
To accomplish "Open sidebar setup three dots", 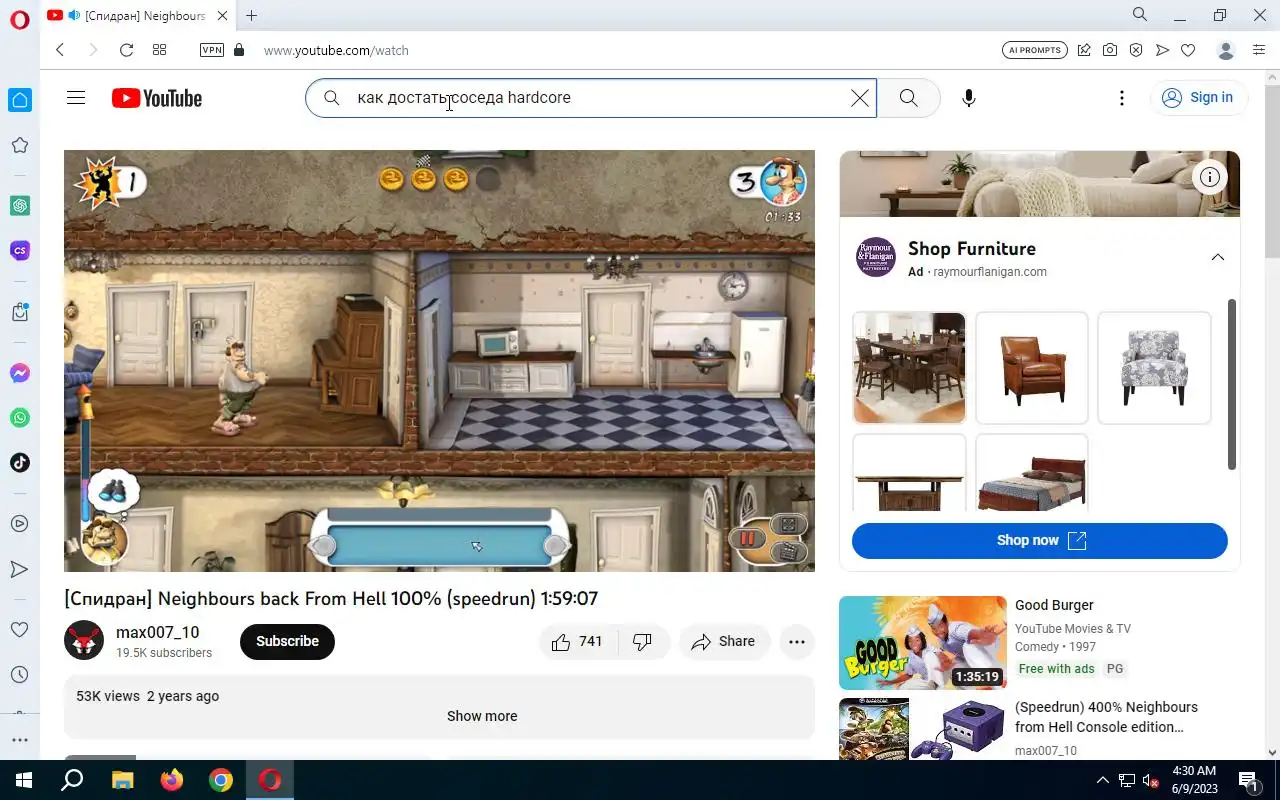I will click(19, 741).
